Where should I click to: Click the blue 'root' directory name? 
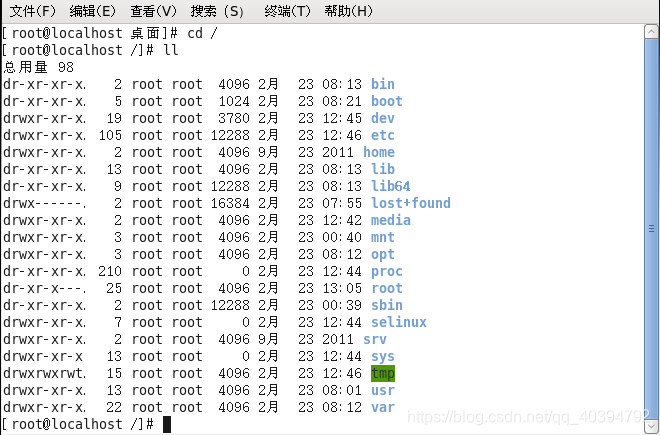pos(386,288)
